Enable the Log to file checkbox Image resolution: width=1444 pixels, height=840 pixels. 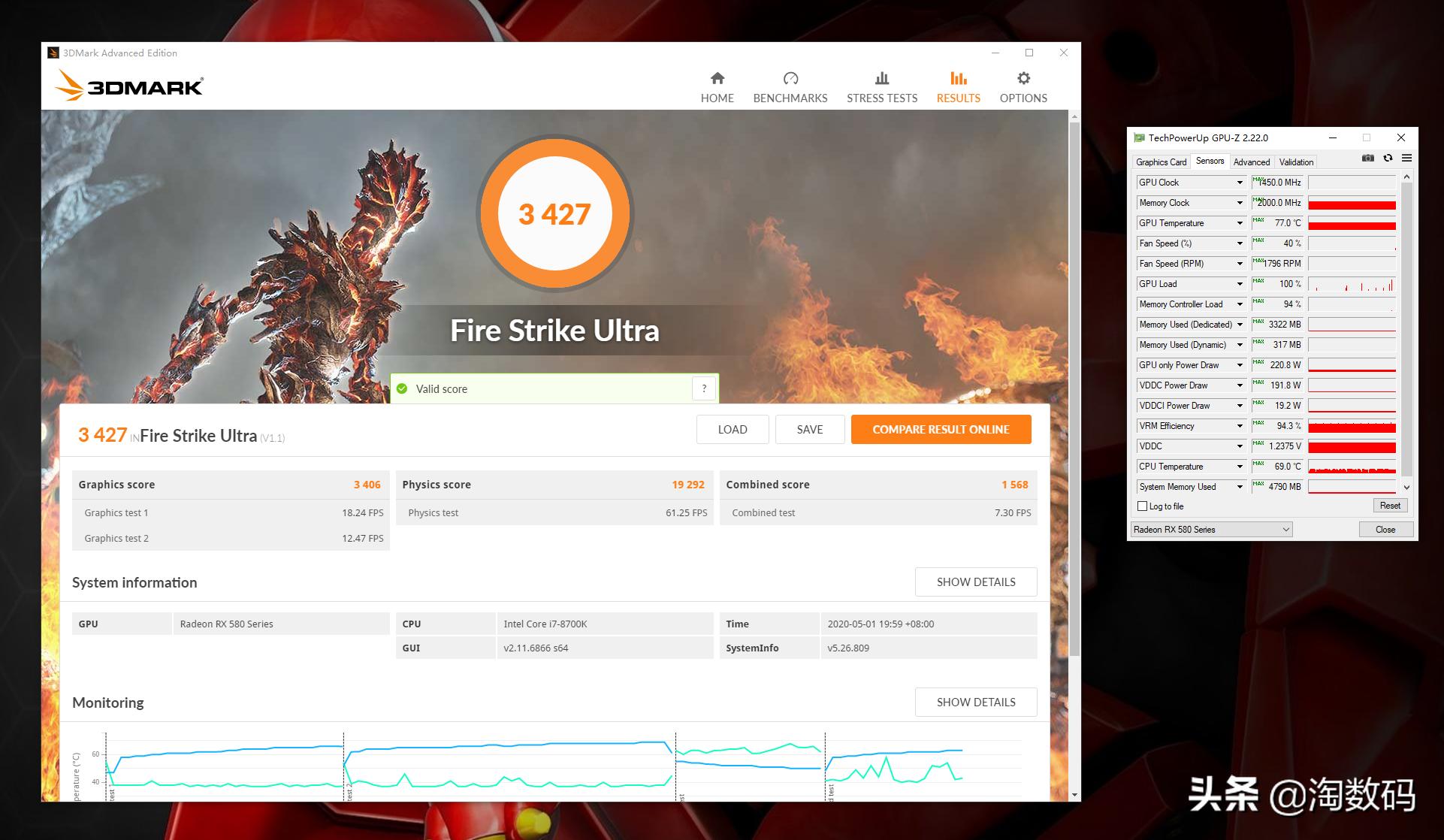(1142, 506)
